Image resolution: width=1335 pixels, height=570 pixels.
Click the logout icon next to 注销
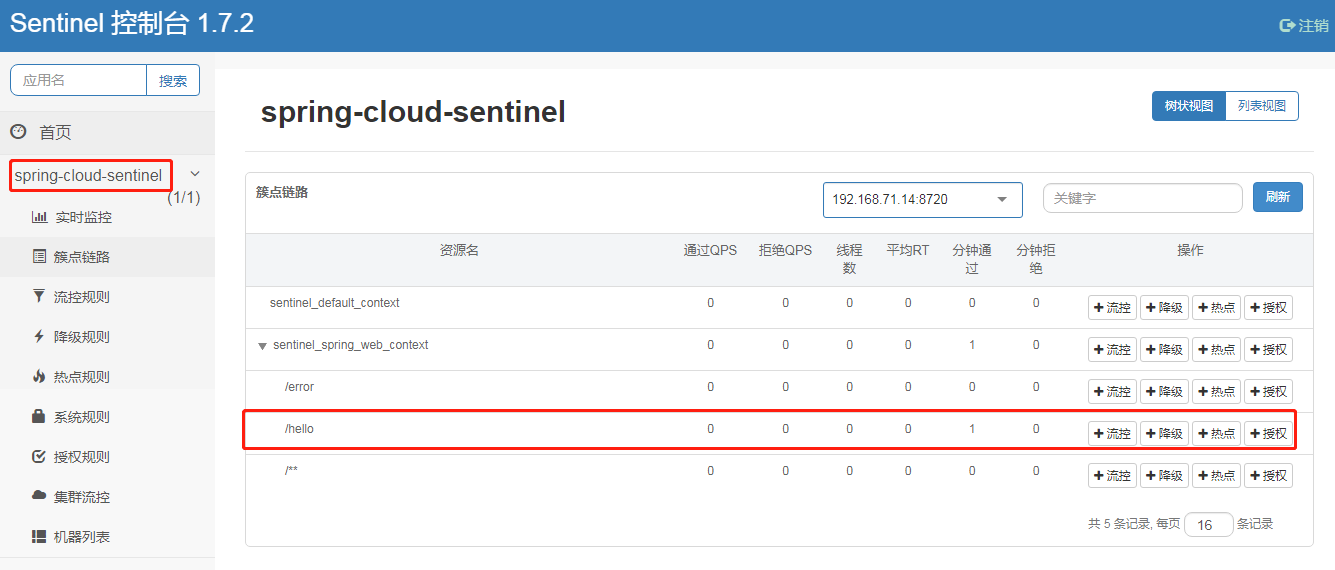point(1287,26)
